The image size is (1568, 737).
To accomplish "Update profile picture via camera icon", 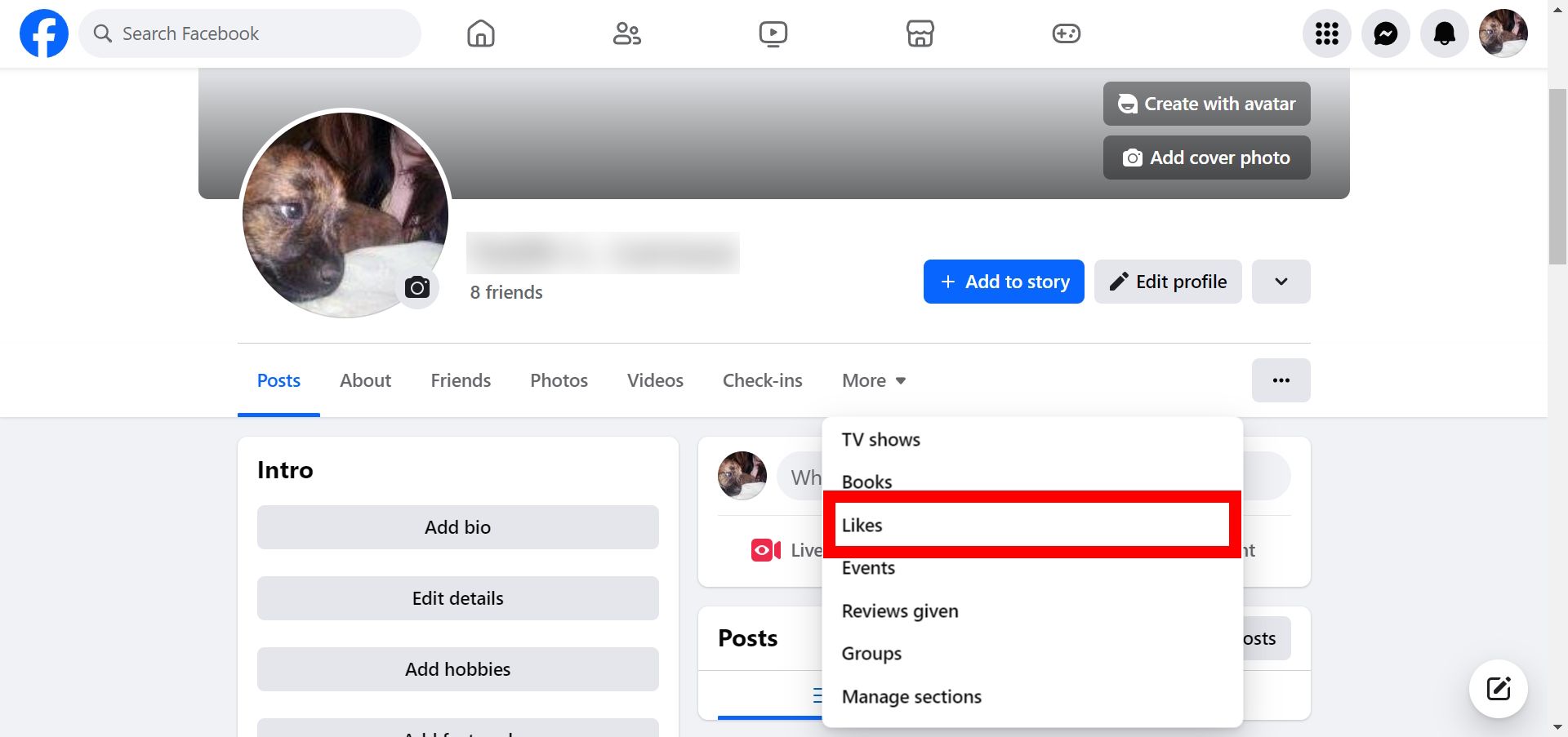I will point(417,287).
